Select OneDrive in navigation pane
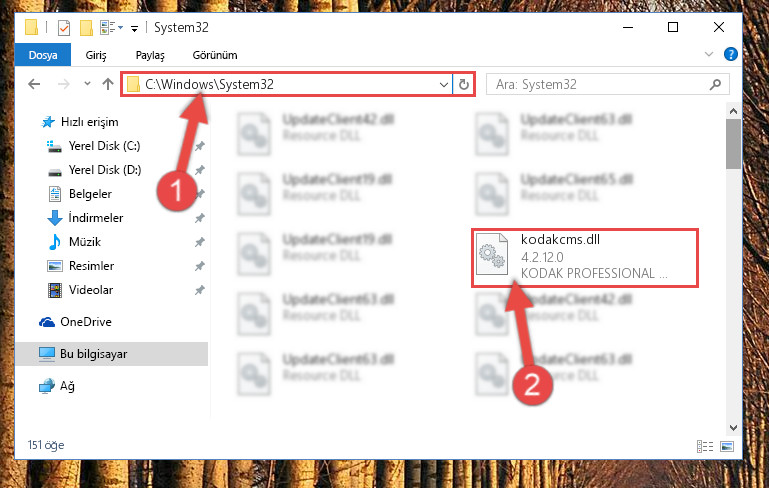Image resolution: width=769 pixels, height=488 pixels. click(x=86, y=322)
